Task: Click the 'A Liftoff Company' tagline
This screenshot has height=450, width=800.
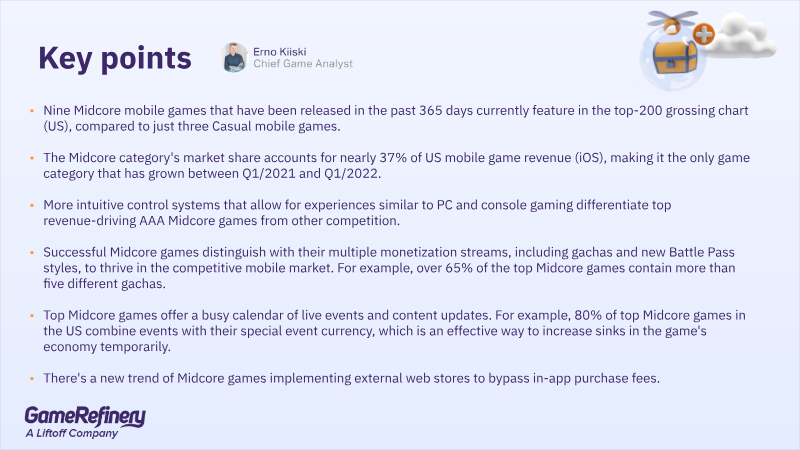Action: point(72,434)
